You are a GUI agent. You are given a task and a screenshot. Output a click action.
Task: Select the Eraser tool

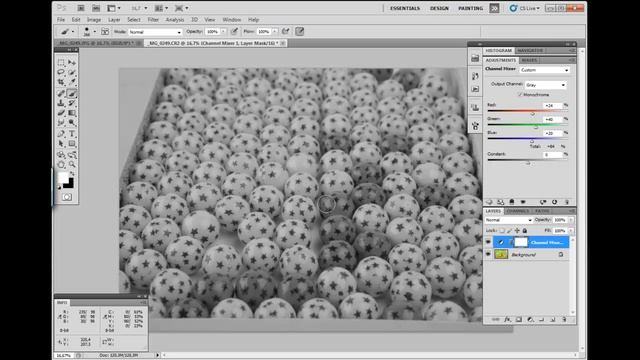point(61,113)
